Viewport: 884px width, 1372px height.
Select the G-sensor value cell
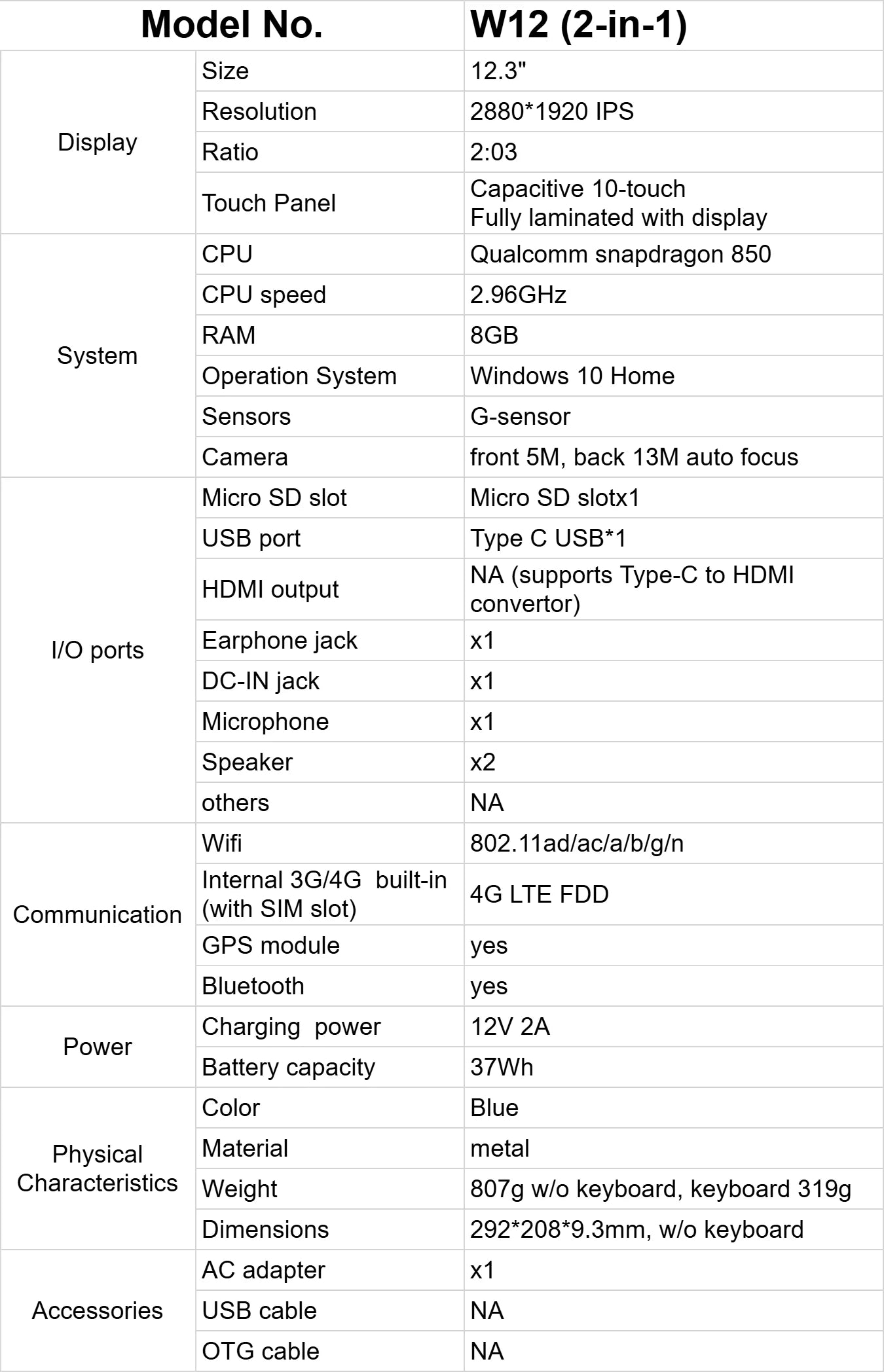click(x=520, y=416)
